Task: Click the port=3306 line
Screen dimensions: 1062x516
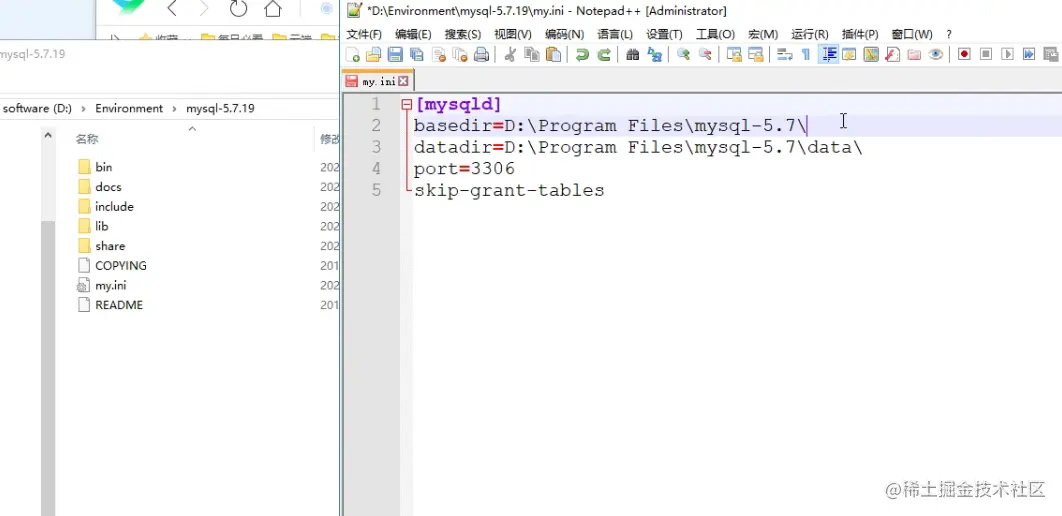Action: 464,169
